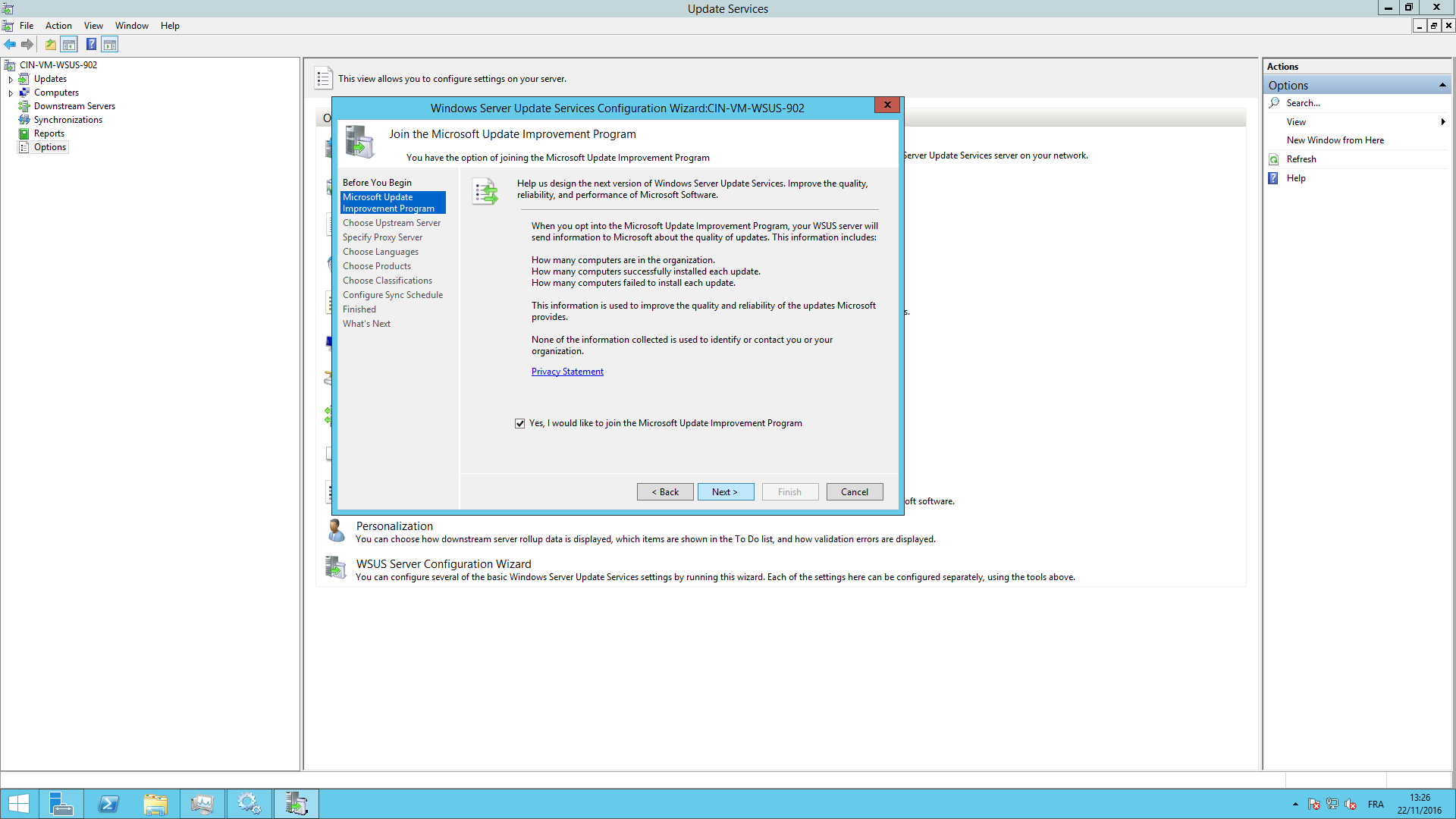Open the View menu
The width and height of the screenshot is (1456, 819).
pyautogui.click(x=93, y=26)
